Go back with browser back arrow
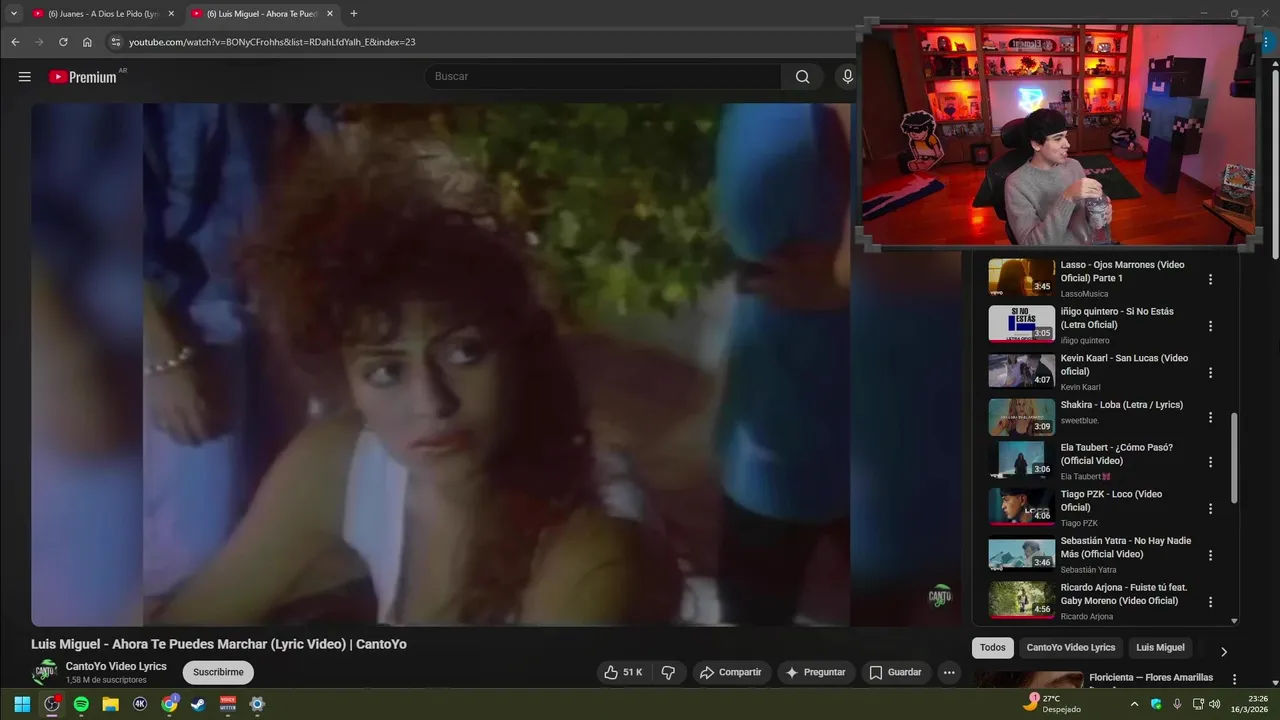This screenshot has height=720, width=1280. [15, 42]
